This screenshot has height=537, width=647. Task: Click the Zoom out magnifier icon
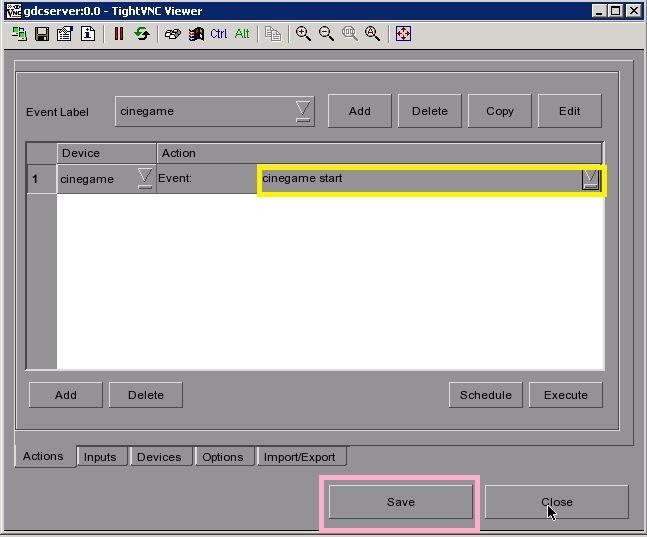326,33
